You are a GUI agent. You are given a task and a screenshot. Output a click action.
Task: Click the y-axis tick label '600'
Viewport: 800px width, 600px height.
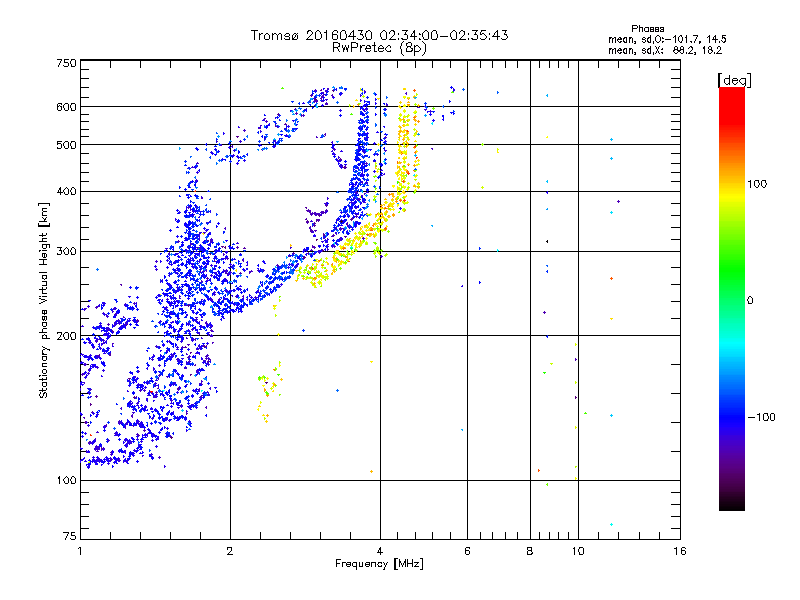point(66,107)
